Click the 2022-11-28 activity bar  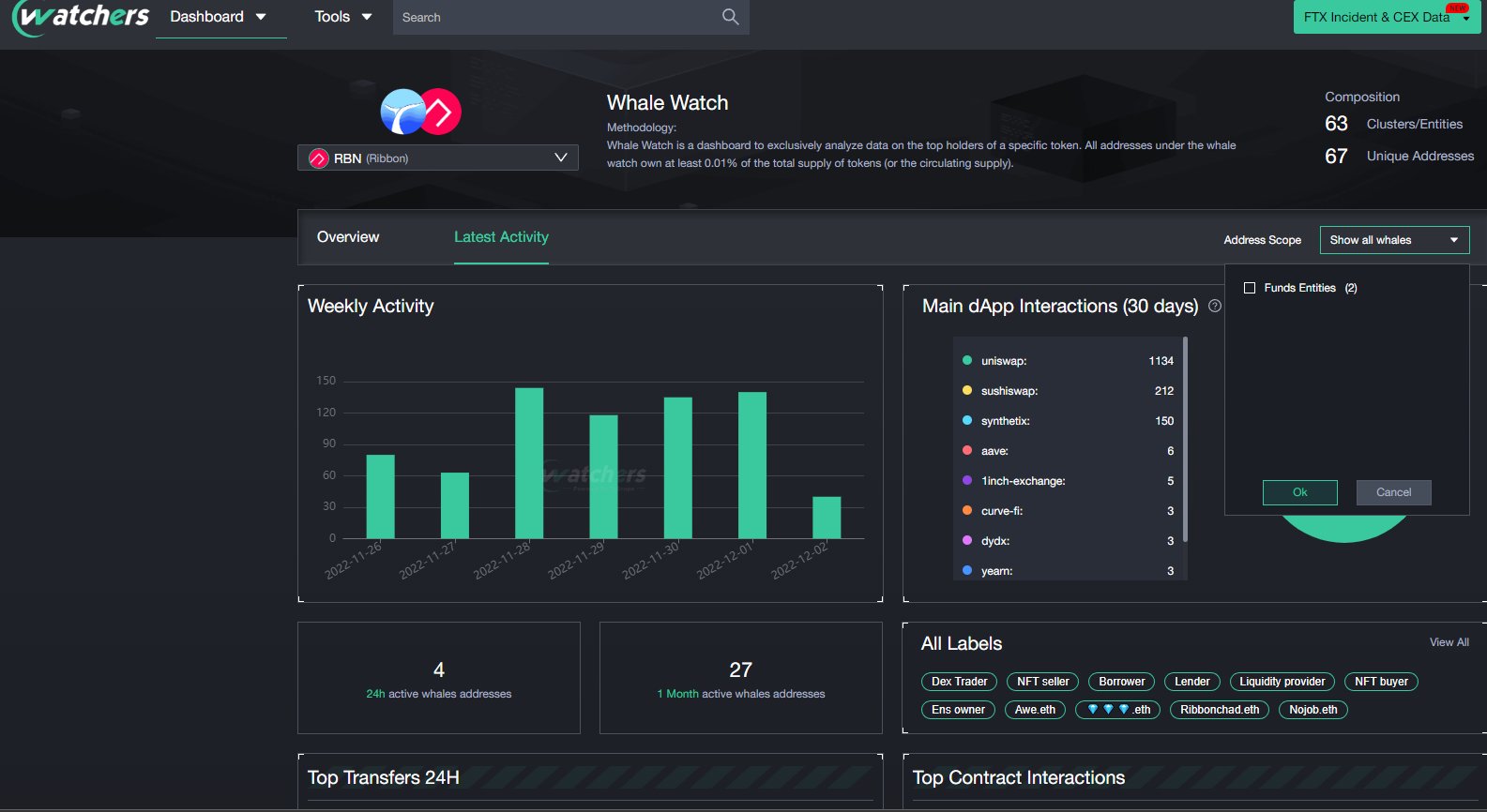(x=529, y=463)
